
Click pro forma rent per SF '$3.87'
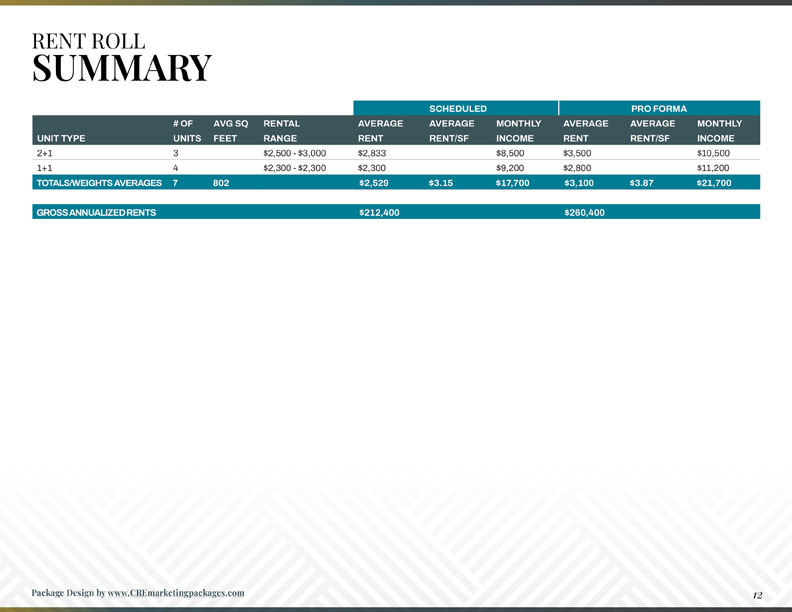(641, 183)
